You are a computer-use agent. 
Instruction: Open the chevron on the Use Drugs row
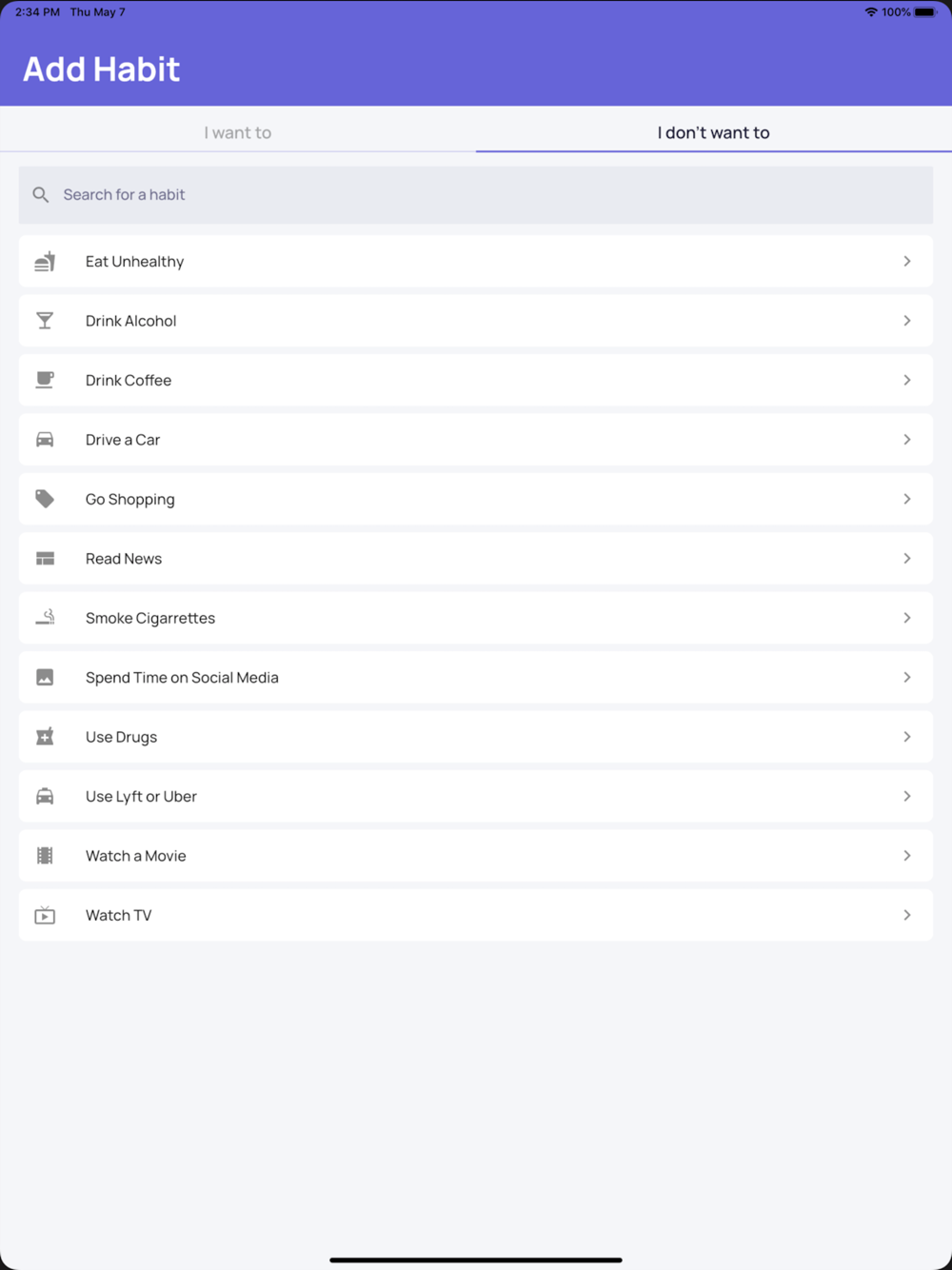click(907, 737)
